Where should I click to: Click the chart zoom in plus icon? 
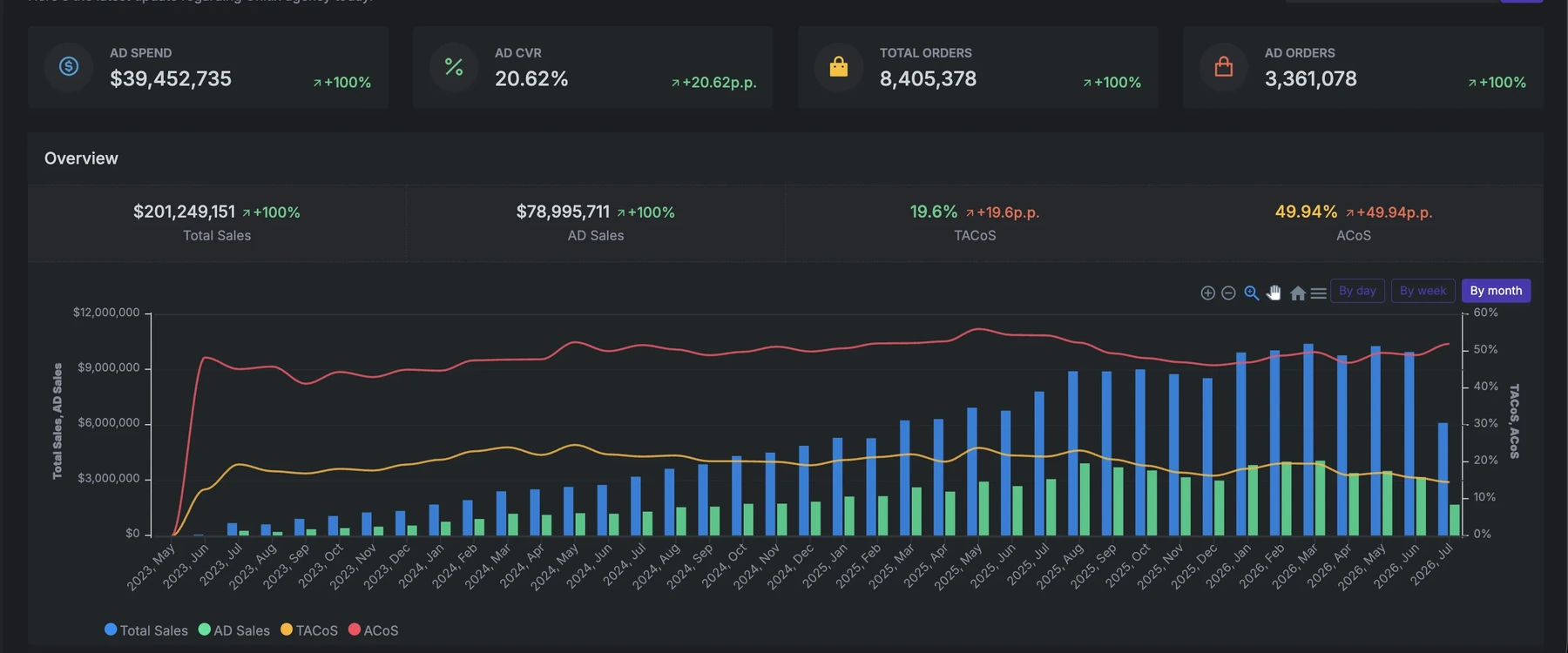pos(1207,293)
